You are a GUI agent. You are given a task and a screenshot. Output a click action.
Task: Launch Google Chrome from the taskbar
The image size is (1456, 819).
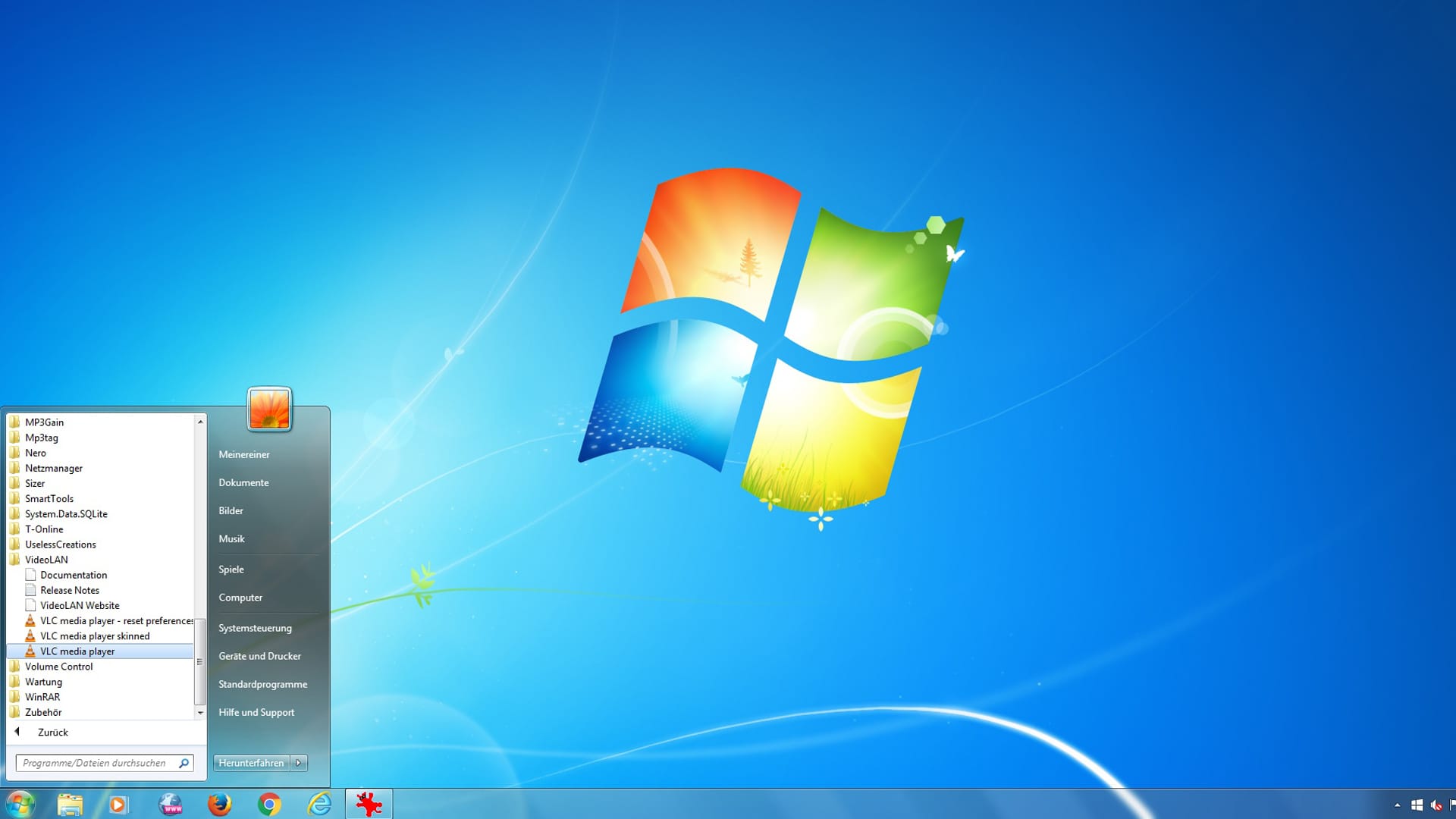[269, 804]
